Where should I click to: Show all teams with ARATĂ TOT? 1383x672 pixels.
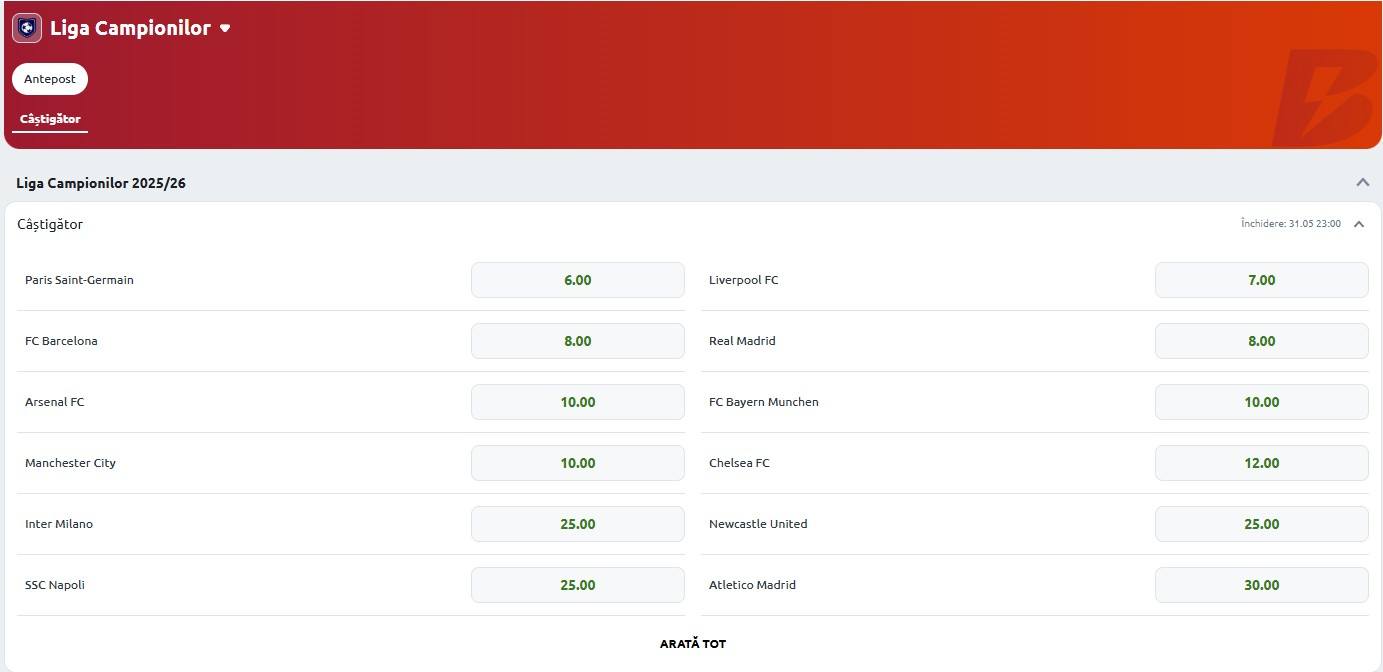pos(693,644)
